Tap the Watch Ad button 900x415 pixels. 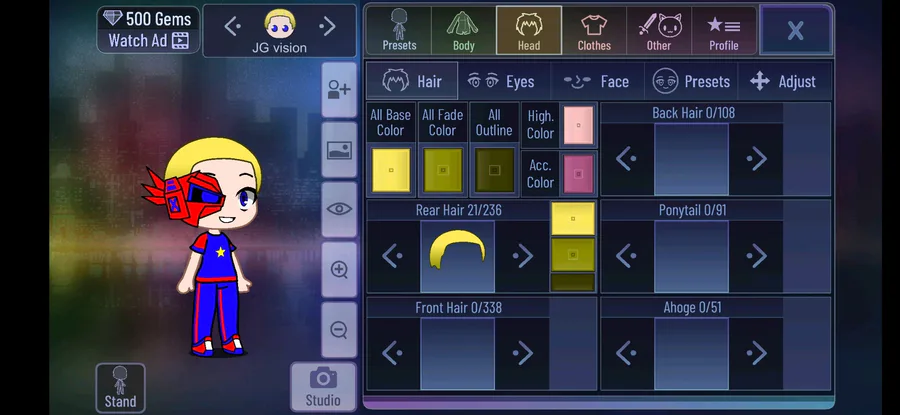[149, 41]
